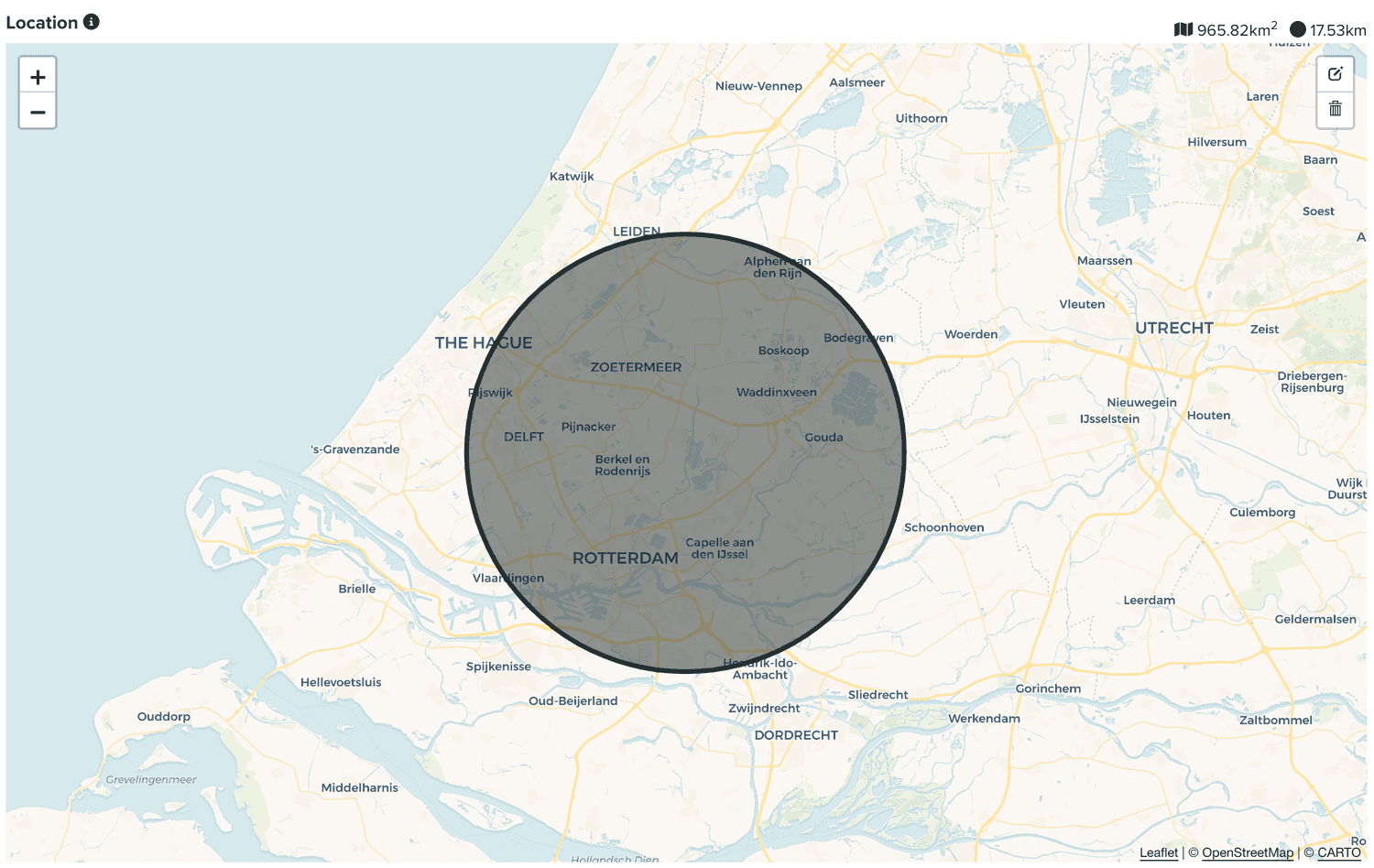The height and width of the screenshot is (868, 1374).
Task: Click the 'Oud-Beijerland' map label
Action: pos(572,701)
